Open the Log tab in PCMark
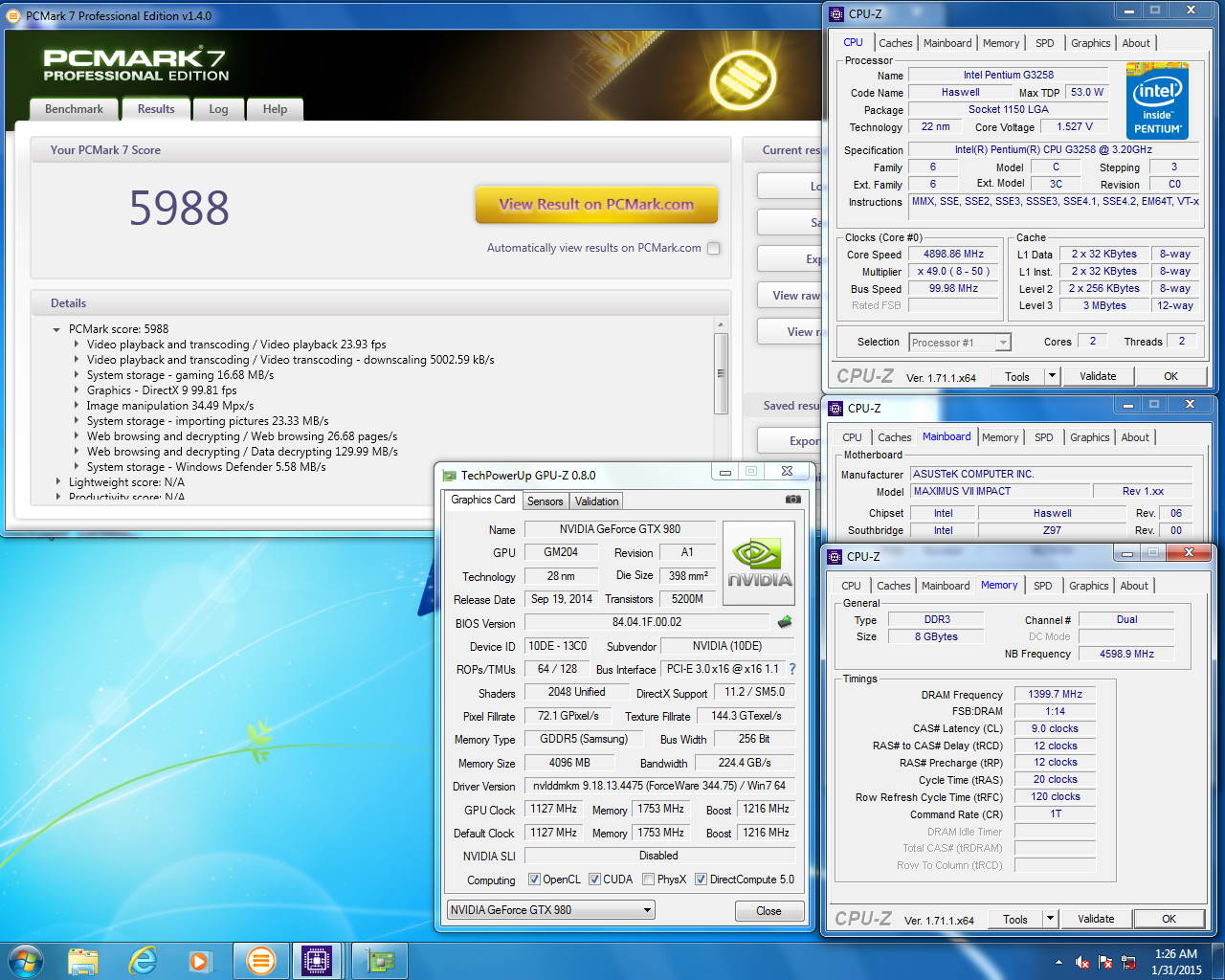The height and width of the screenshot is (980, 1225). [x=218, y=109]
